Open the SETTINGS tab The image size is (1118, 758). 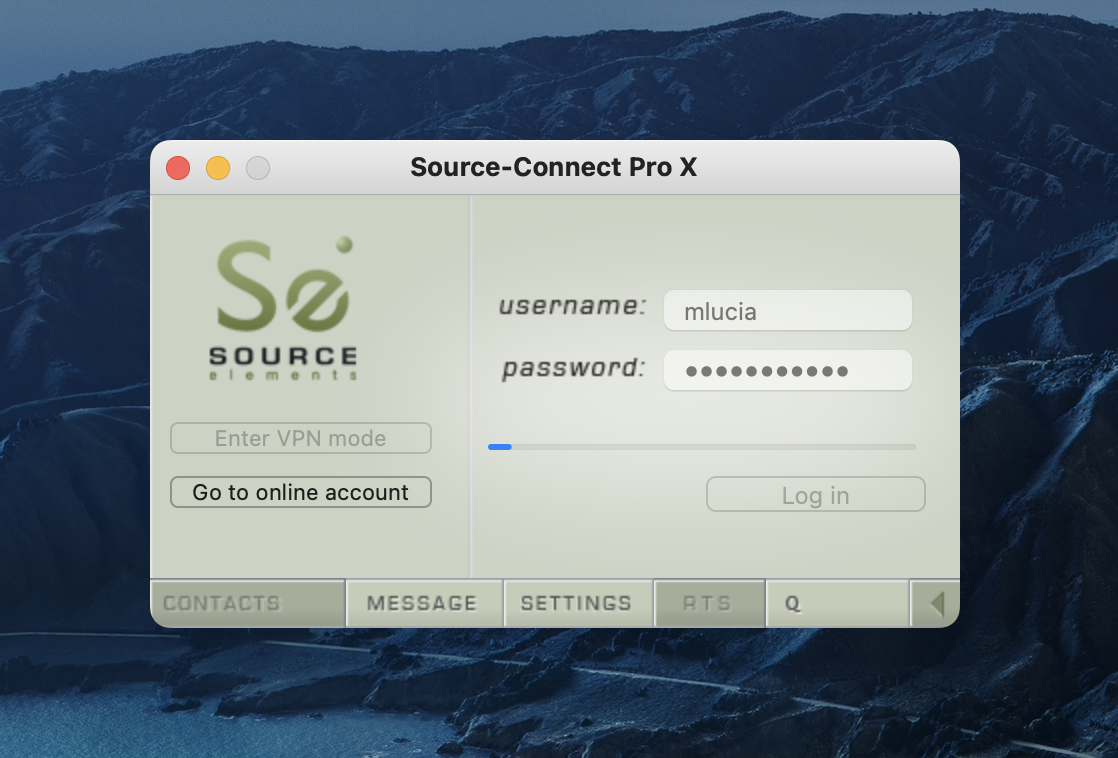tap(577, 604)
